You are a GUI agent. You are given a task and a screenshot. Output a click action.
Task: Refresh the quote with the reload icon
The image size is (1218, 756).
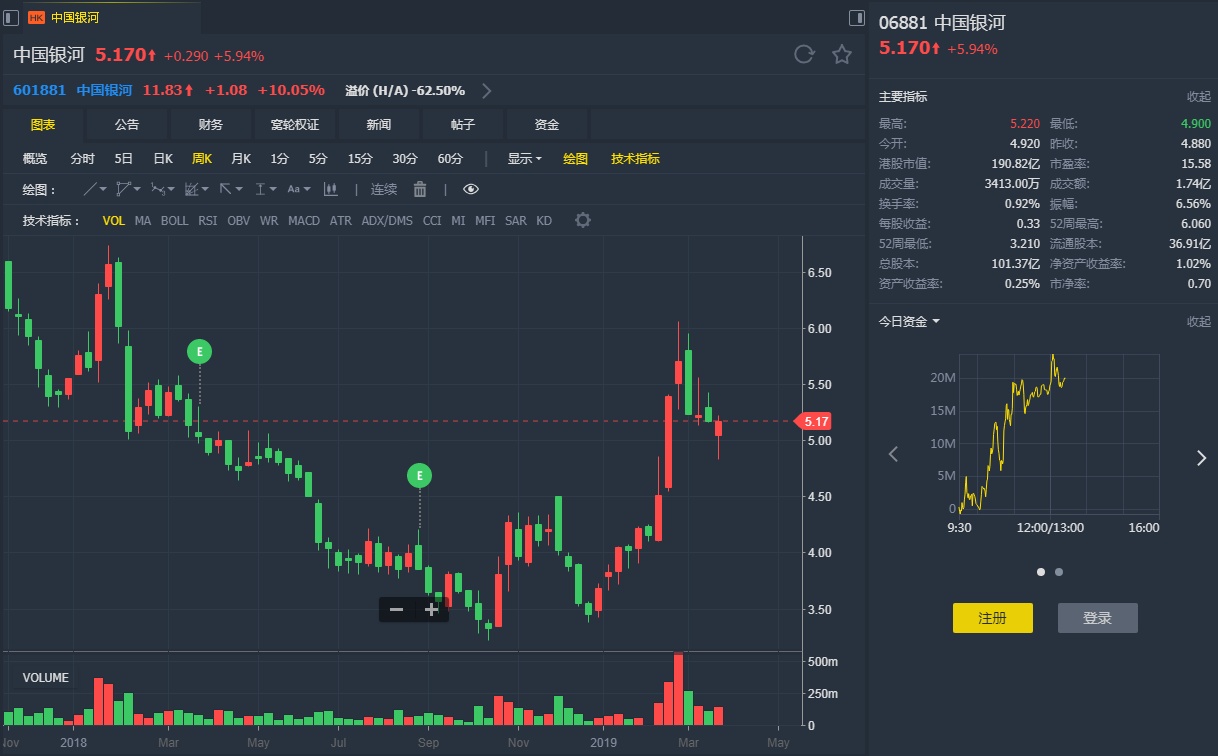[x=804, y=54]
